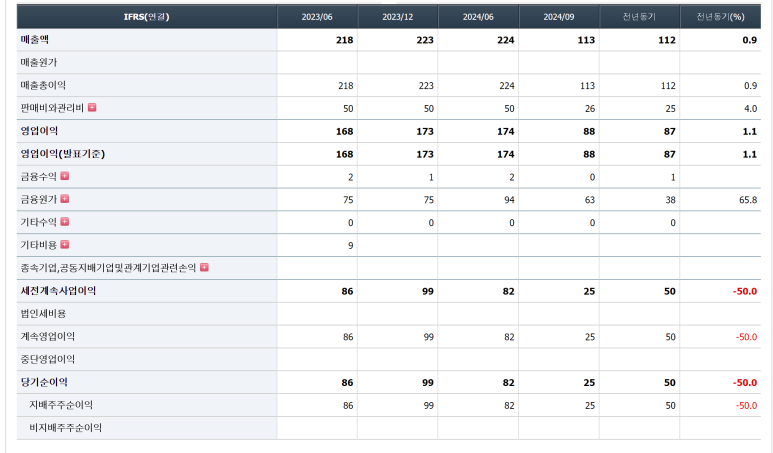Select the 금융원가 row label
Image resolution: width=773 pixels, height=453 pixels.
pyautogui.click(x=39, y=199)
